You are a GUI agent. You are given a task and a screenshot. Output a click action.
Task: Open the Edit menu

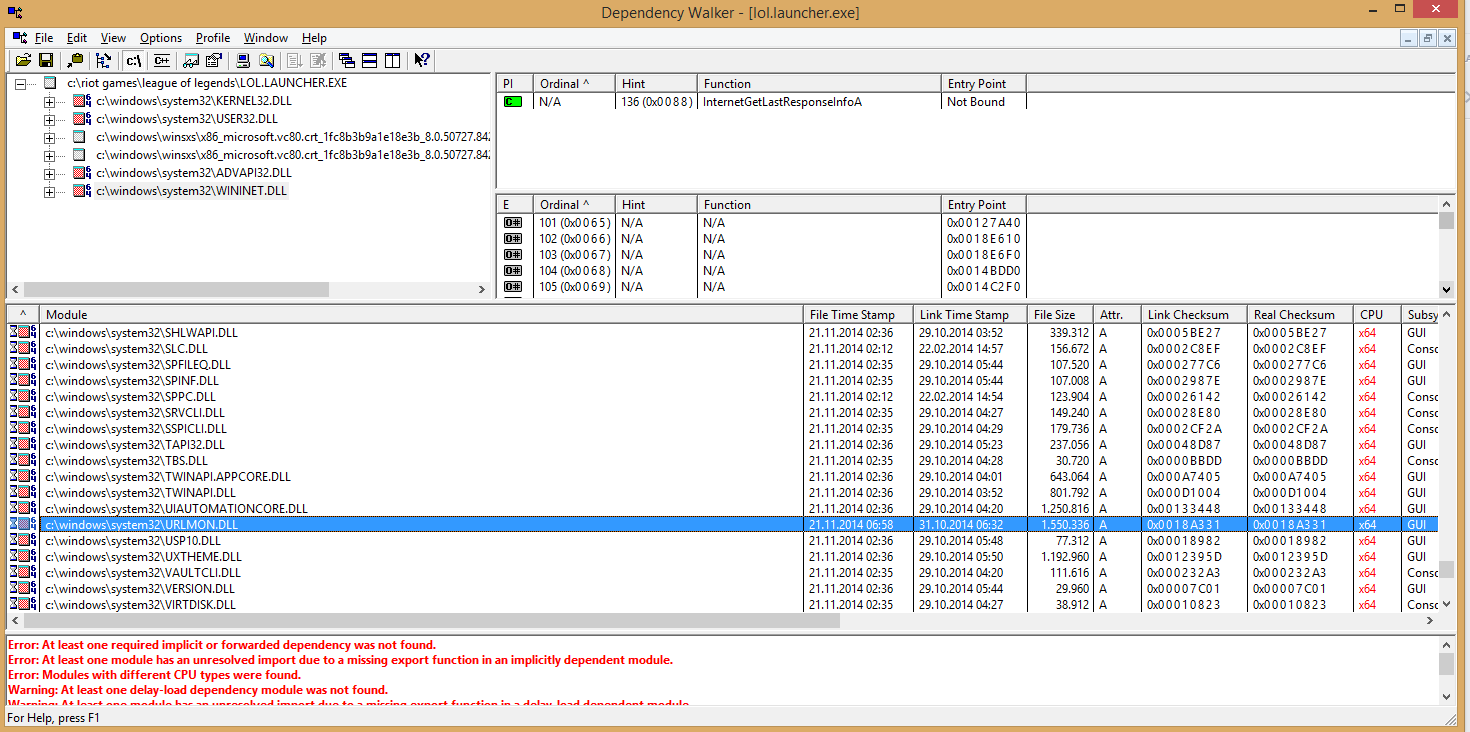click(77, 38)
